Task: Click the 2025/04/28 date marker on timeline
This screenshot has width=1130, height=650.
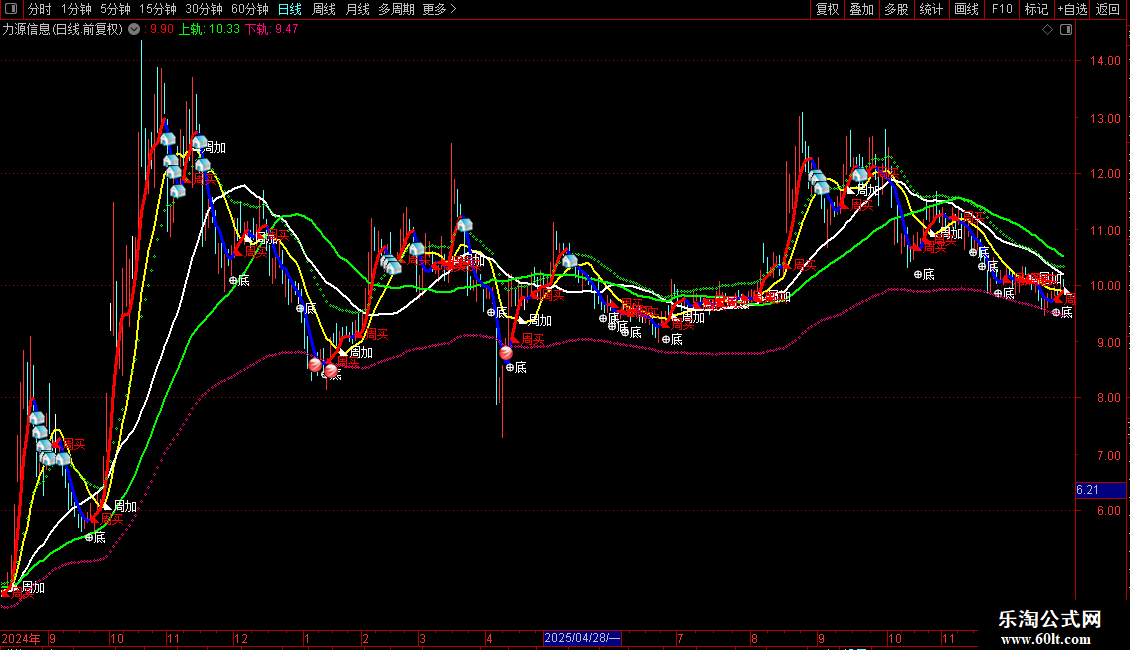Action: 582,638
